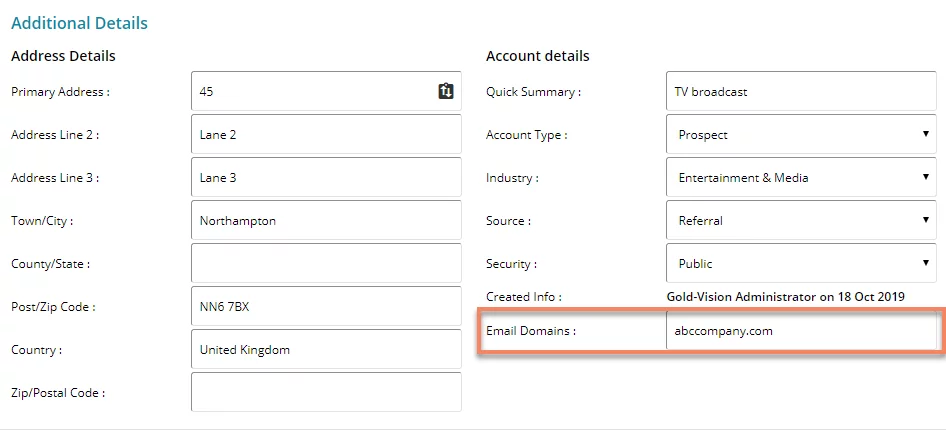Click the Primary Address input field
The height and width of the screenshot is (430, 946).
326,91
